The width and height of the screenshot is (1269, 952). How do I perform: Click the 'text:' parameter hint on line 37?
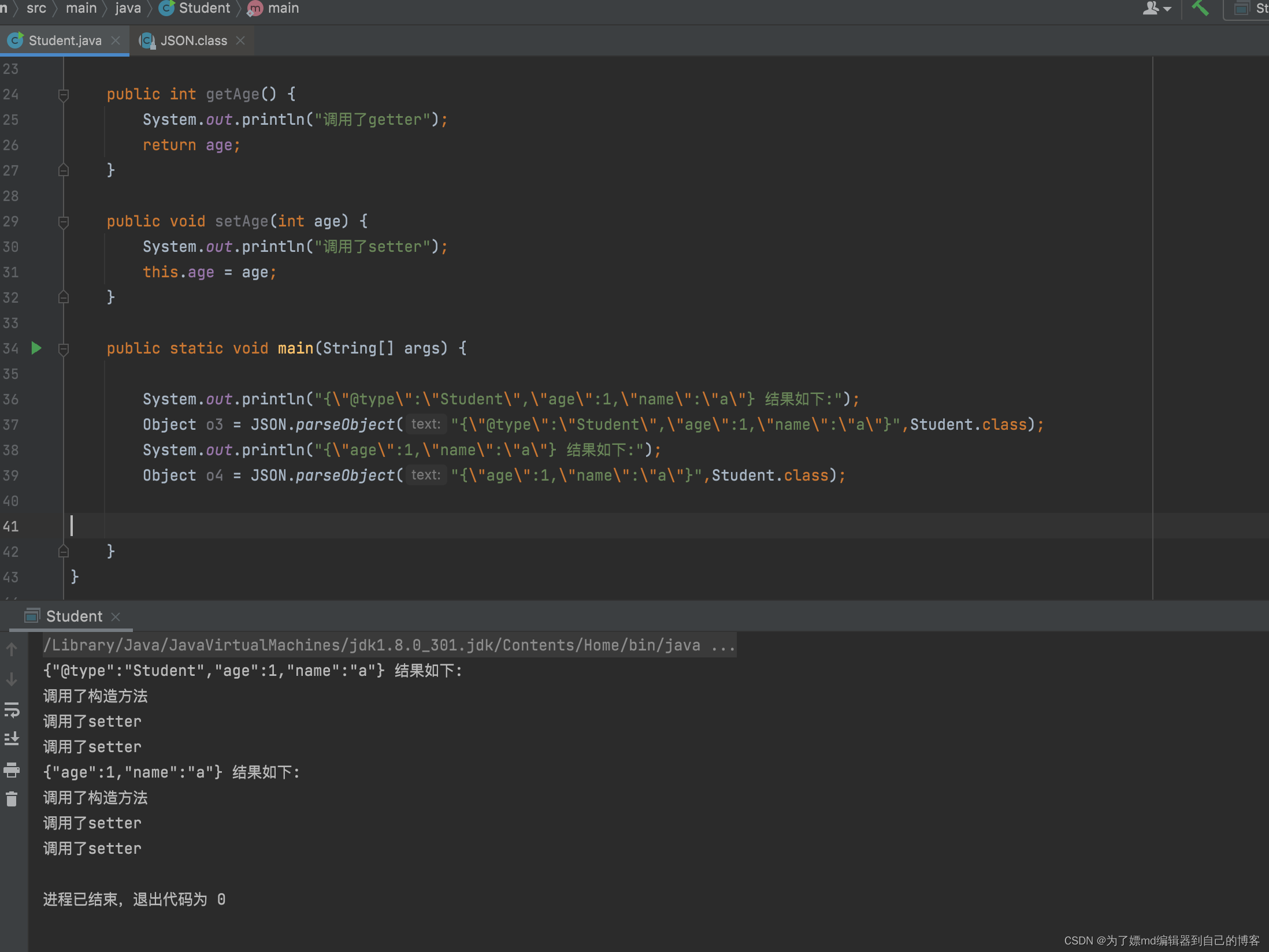tap(426, 425)
